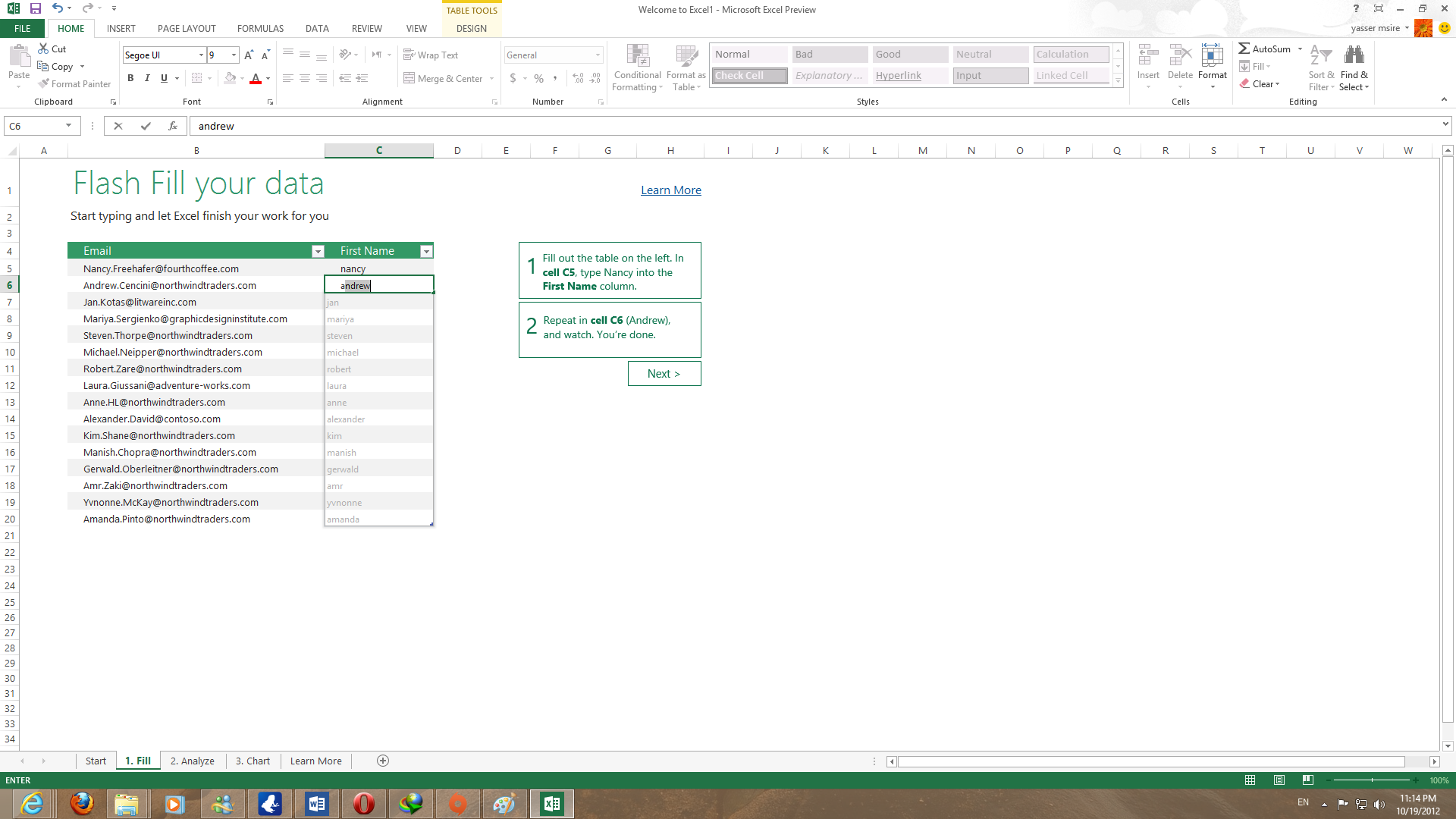The image size is (1456, 819).
Task: Expand Merge & Center options arrow
Action: pyautogui.click(x=492, y=79)
